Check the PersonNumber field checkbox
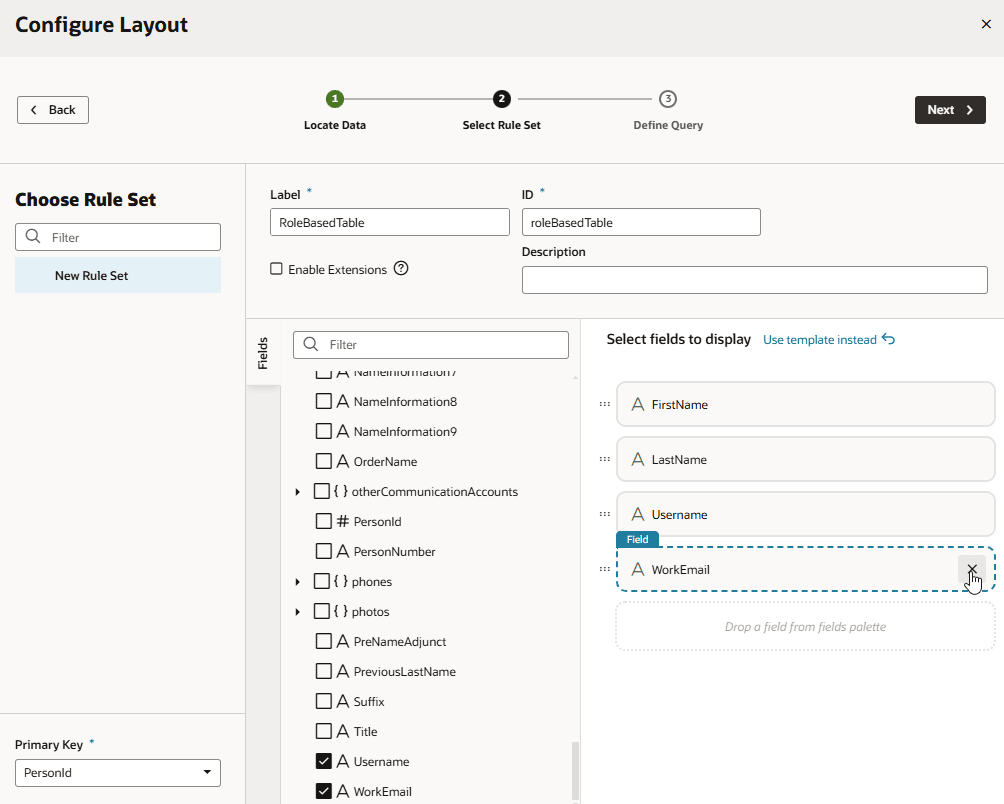Screen dimensions: 1004x804 click(324, 551)
